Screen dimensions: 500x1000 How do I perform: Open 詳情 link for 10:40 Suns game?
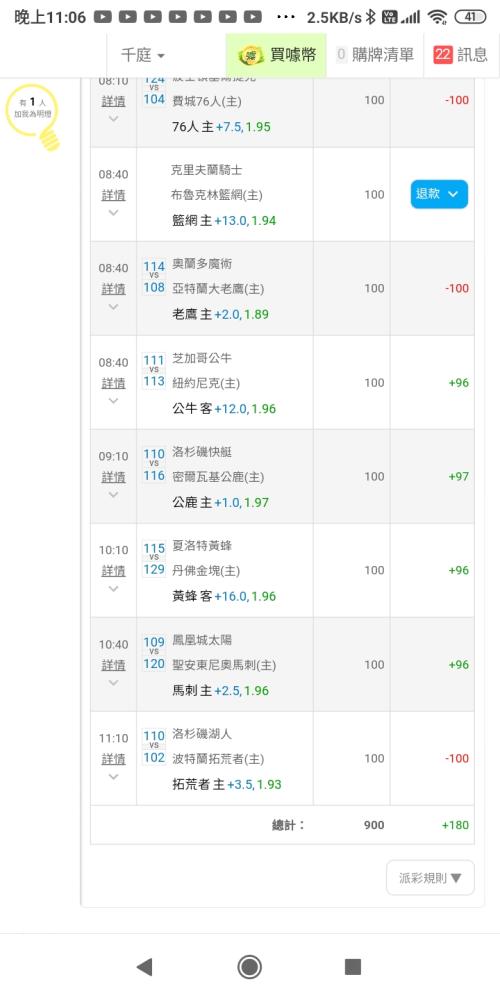114,665
